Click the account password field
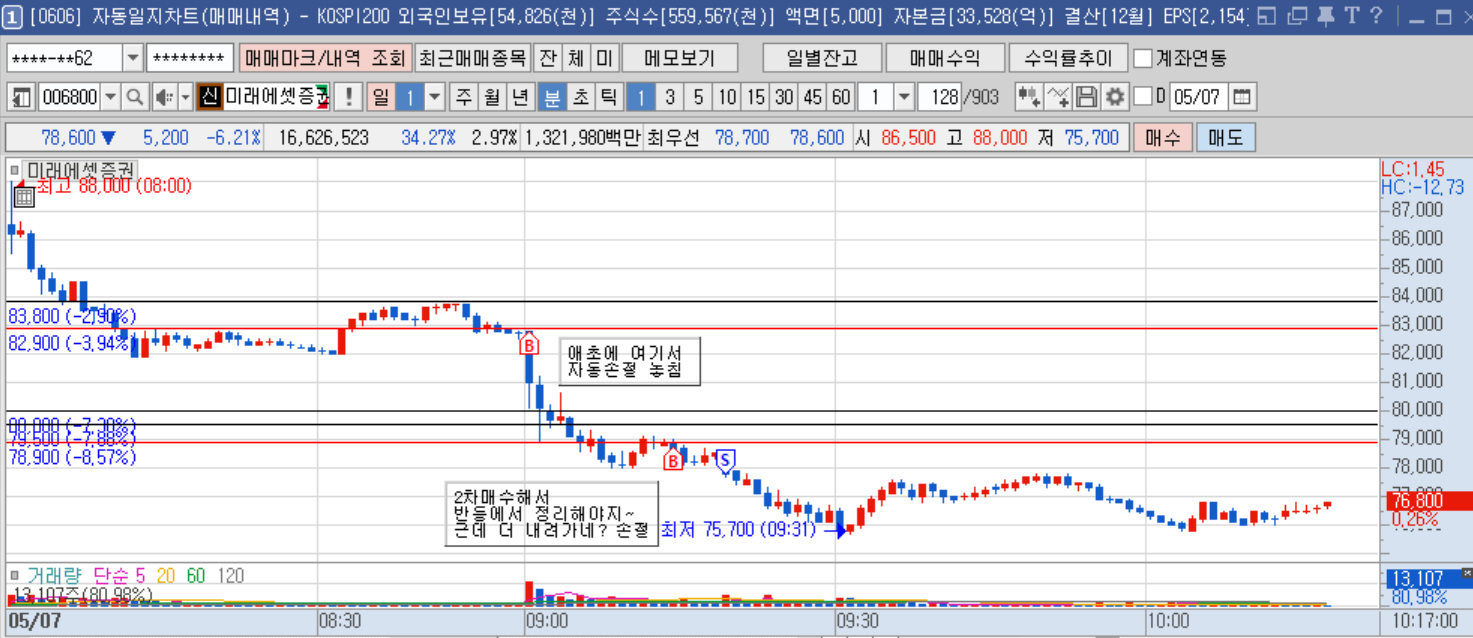Viewport: 1473px width, 638px height. (x=190, y=58)
